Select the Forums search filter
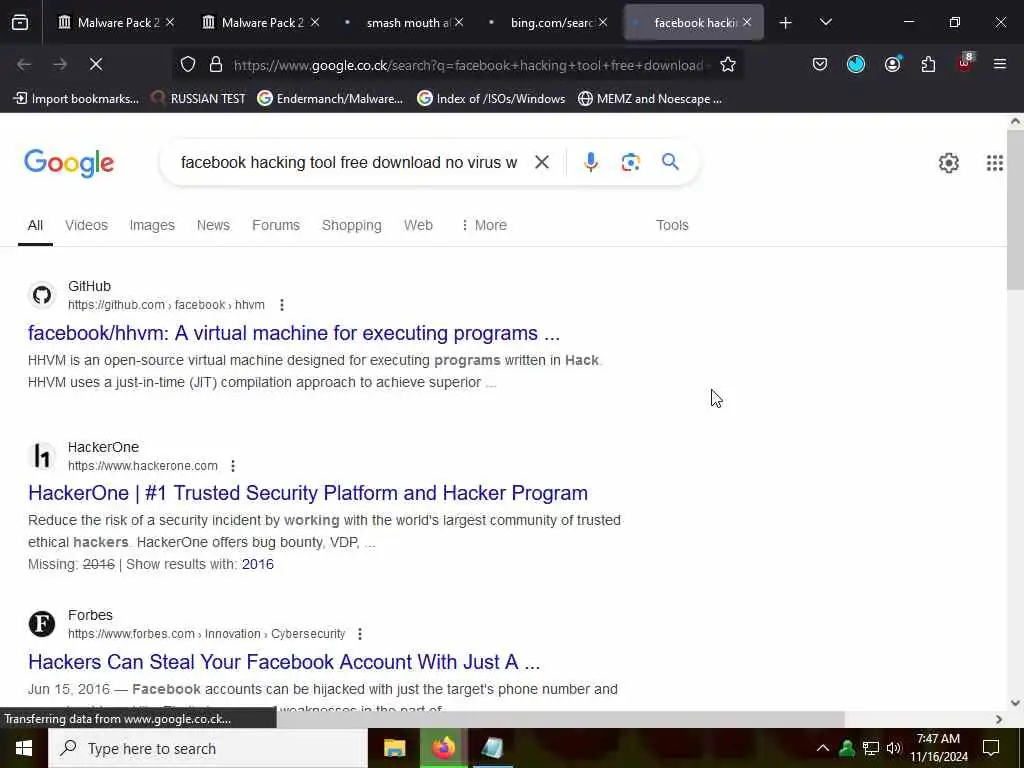The height and width of the screenshot is (768, 1024). (x=276, y=225)
